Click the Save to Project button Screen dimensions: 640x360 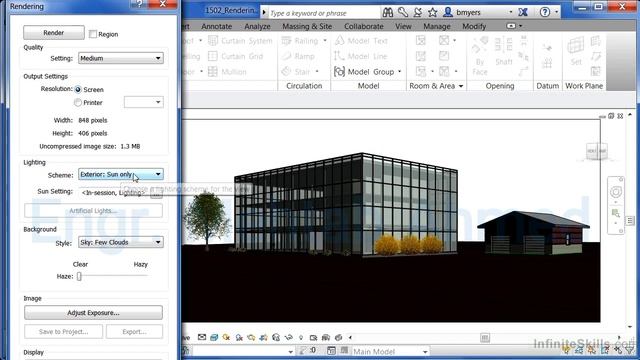point(63,332)
